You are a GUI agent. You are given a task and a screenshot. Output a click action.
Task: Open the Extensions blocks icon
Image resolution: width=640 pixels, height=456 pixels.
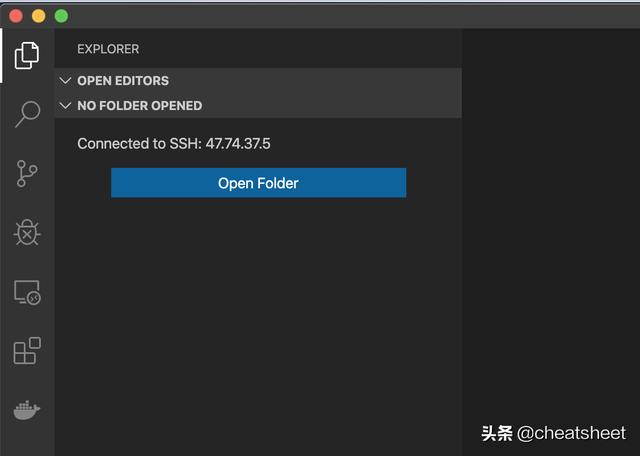click(x=27, y=351)
